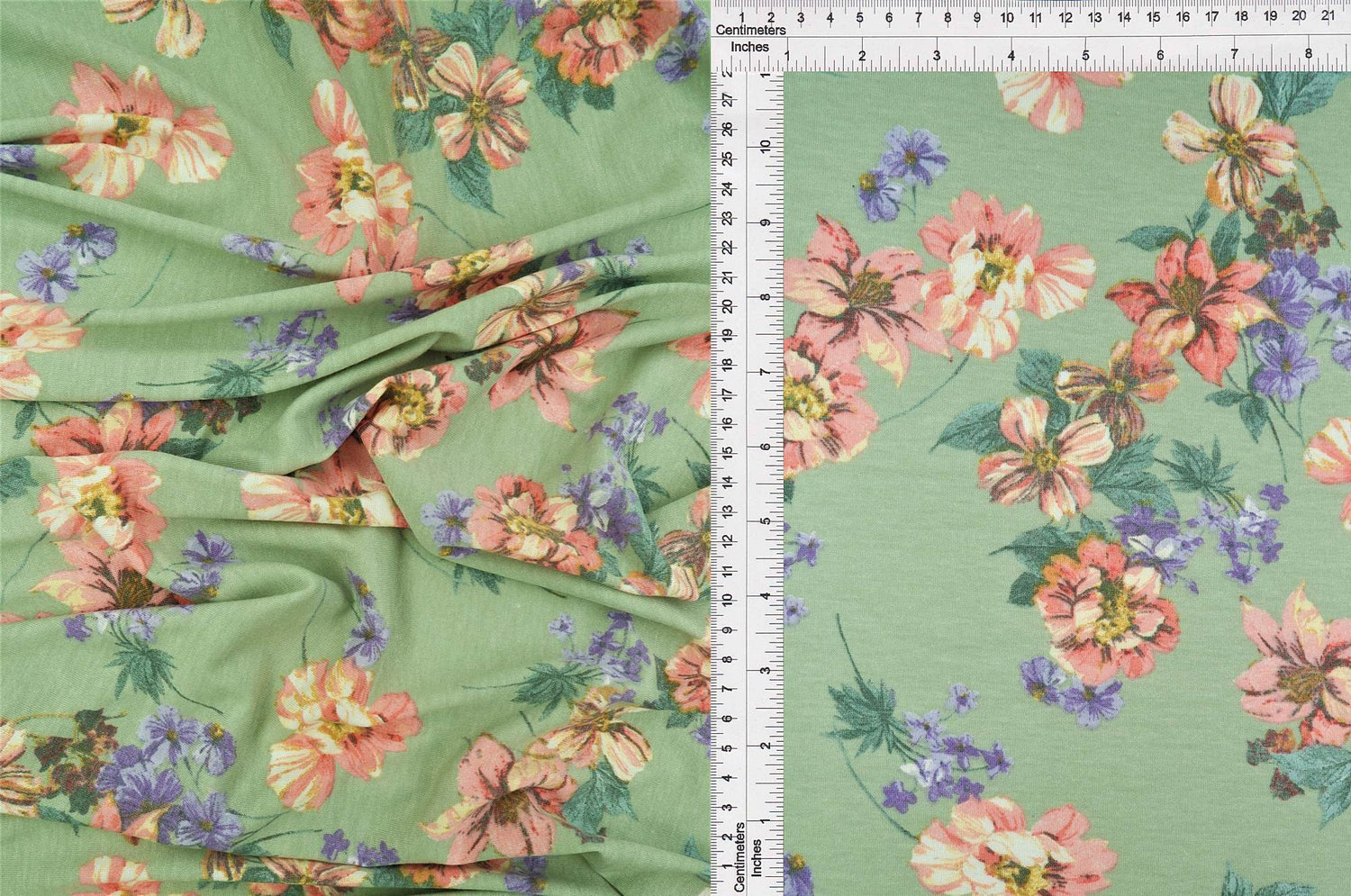Select the 4 inch mark on the horizontal ruler
This screenshot has width=1351, height=896.
click(x=1011, y=56)
